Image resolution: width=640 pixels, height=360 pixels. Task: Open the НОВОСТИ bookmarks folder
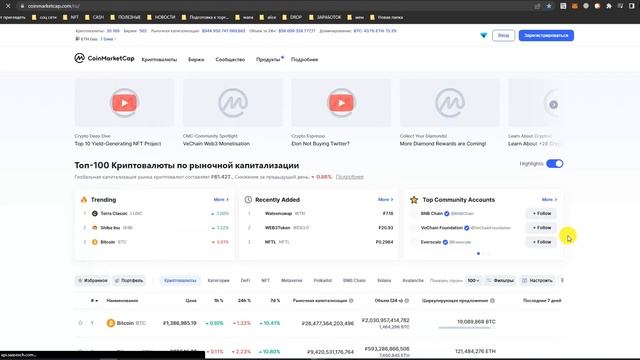pyautogui.click(x=161, y=18)
